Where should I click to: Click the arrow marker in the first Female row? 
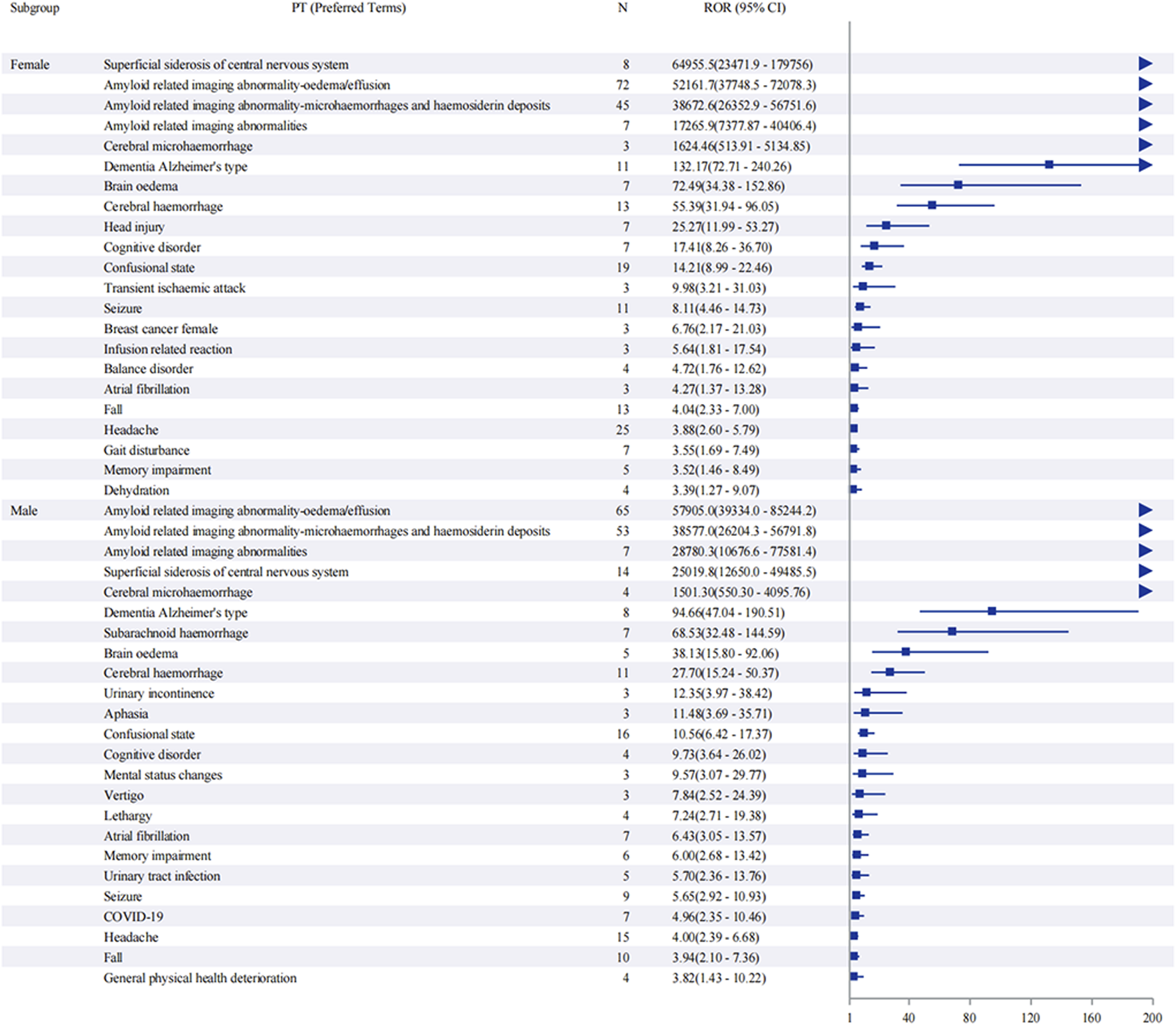coord(1145,64)
